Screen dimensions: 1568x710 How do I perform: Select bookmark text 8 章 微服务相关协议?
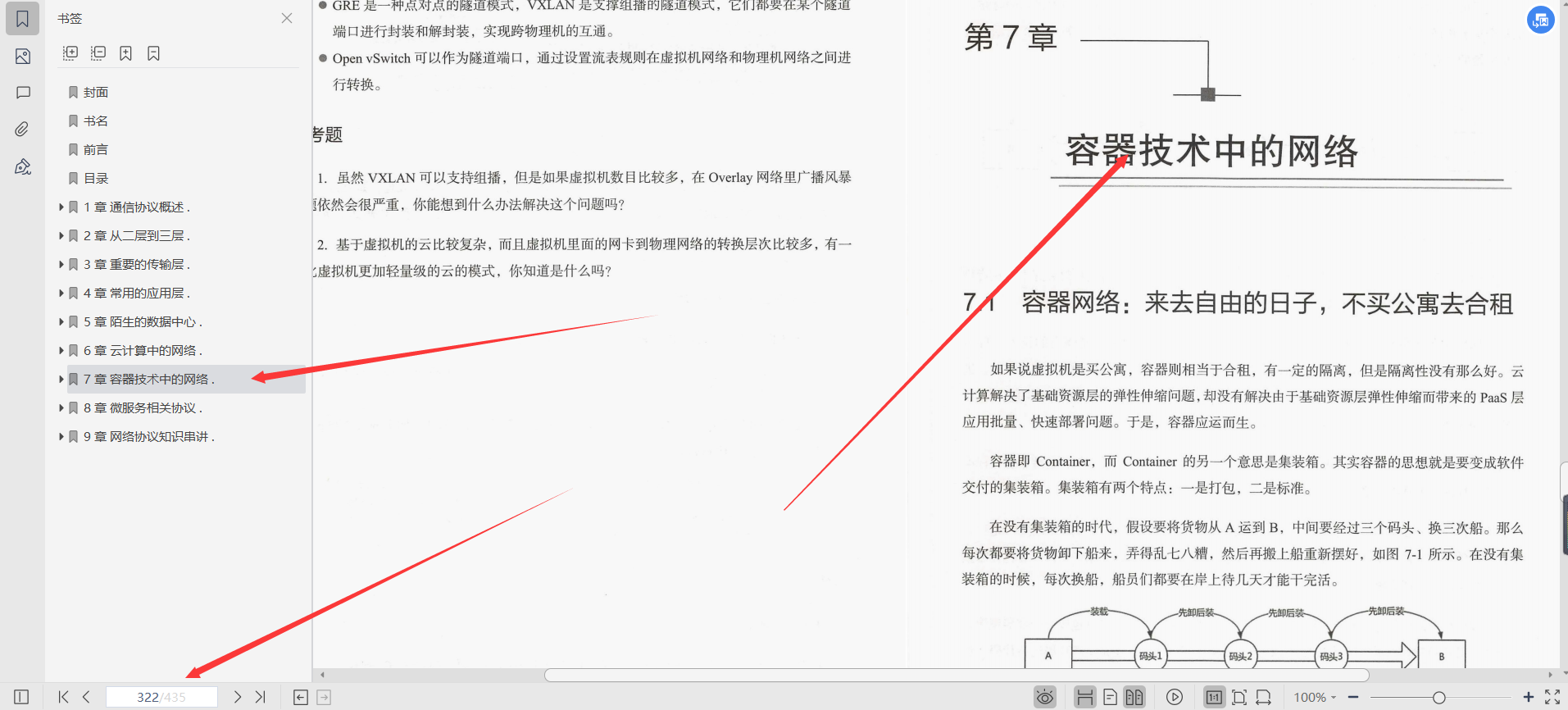click(x=143, y=408)
